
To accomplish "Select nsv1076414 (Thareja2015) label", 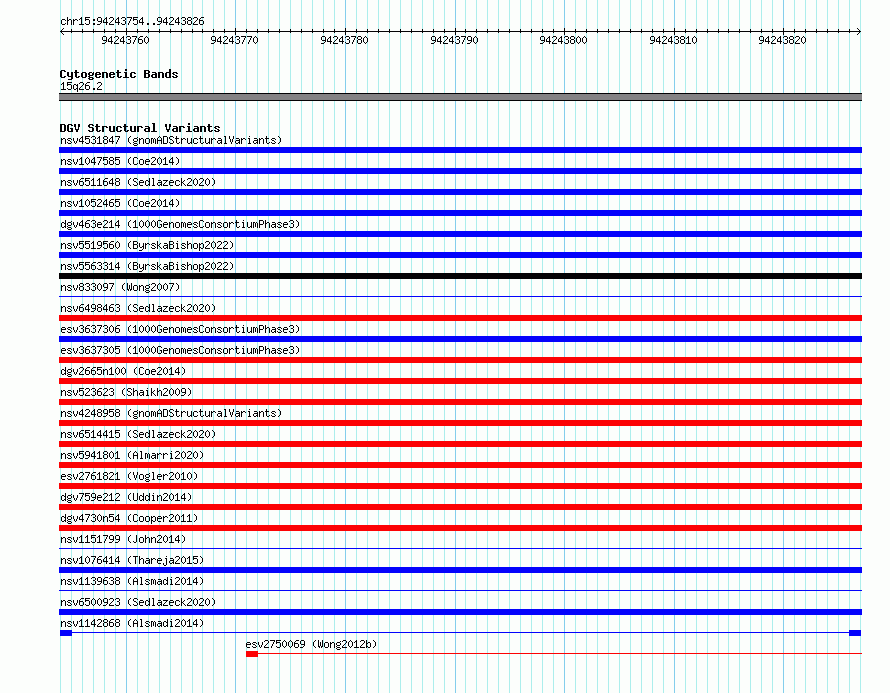I will point(132,560).
